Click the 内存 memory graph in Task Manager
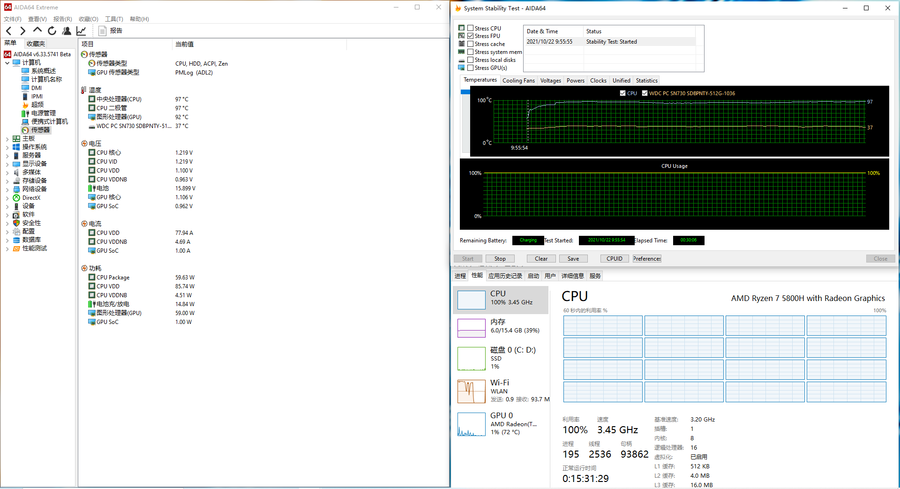Viewport: 900px width, 489px height. tap(471, 328)
